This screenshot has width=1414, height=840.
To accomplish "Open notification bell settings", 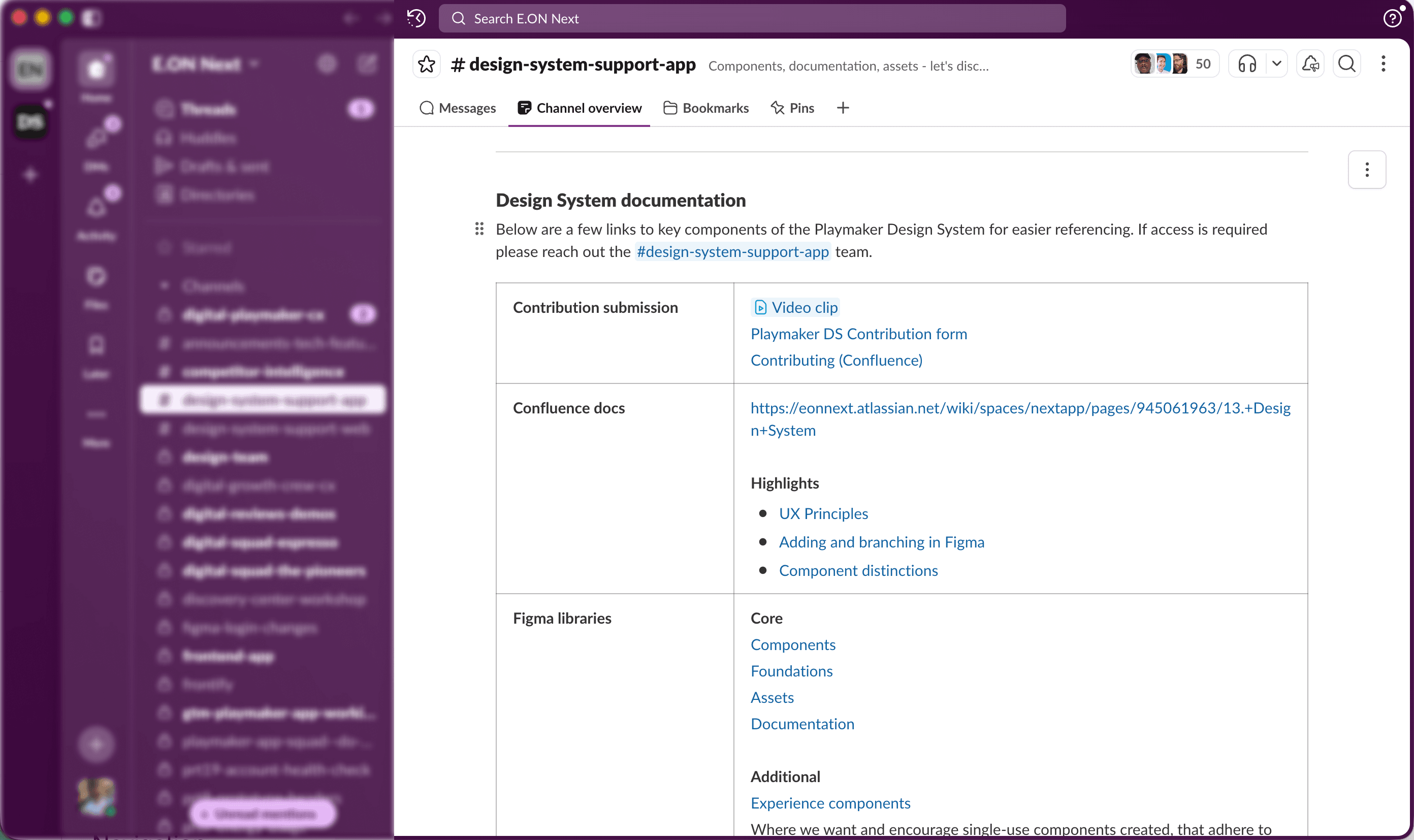I will click(1310, 64).
